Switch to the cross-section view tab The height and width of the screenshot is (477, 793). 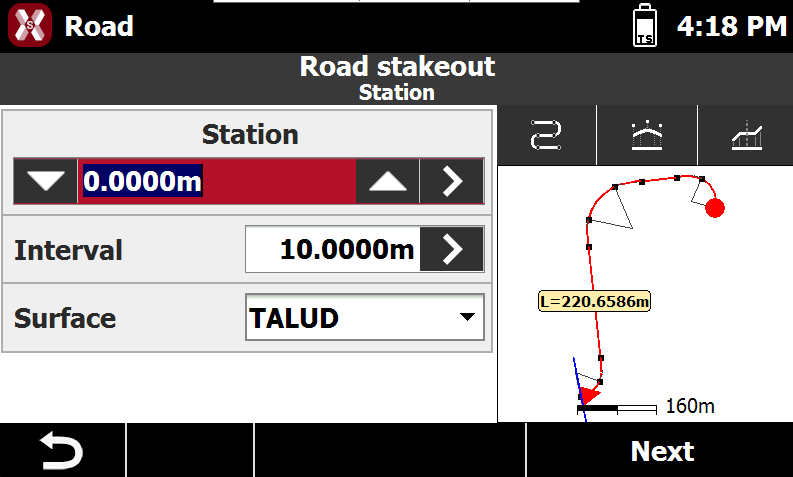point(647,135)
